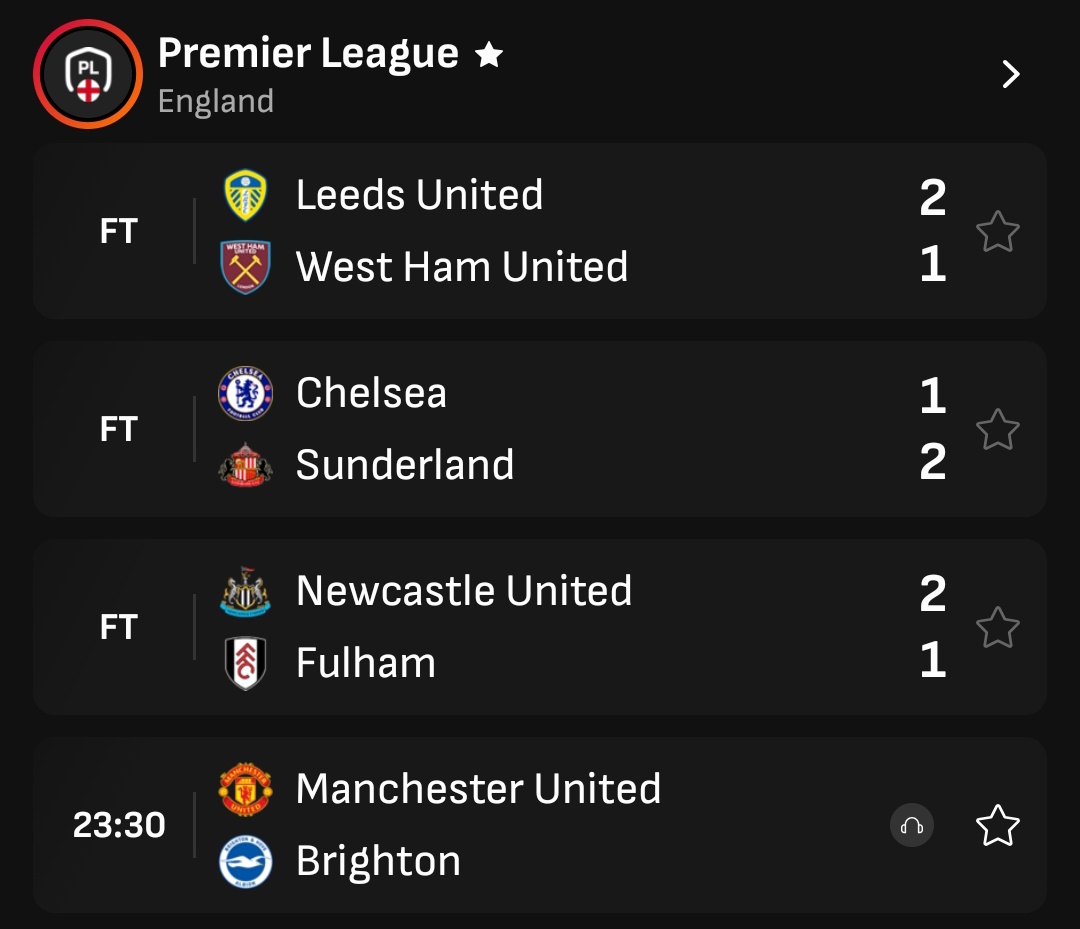This screenshot has width=1080, height=929.
Task: Click the West Ham United club crest
Action: tap(245, 267)
